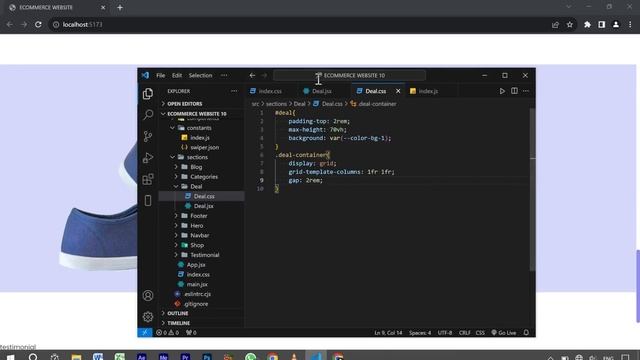Go forward in VS Code navigation
Screen dimensions: 640x360
(x=264, y=75)
